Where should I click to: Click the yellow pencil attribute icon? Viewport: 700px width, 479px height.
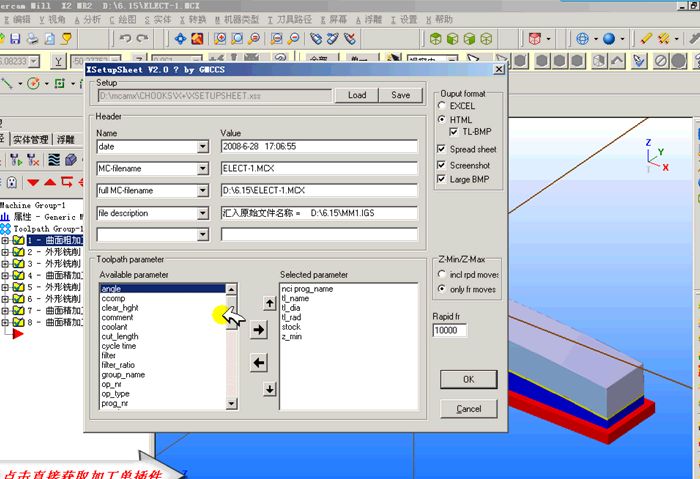646,39
